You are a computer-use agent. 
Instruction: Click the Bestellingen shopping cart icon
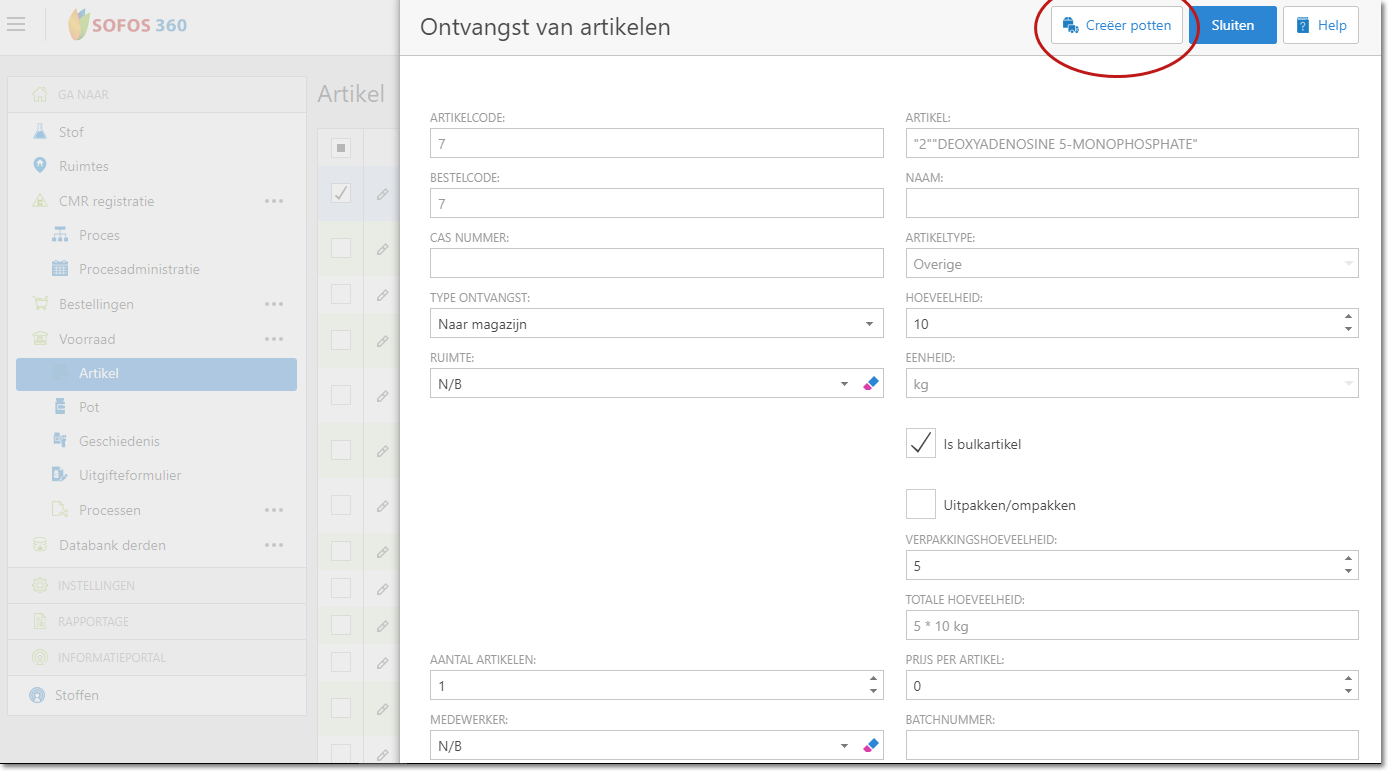click(40, 304)
